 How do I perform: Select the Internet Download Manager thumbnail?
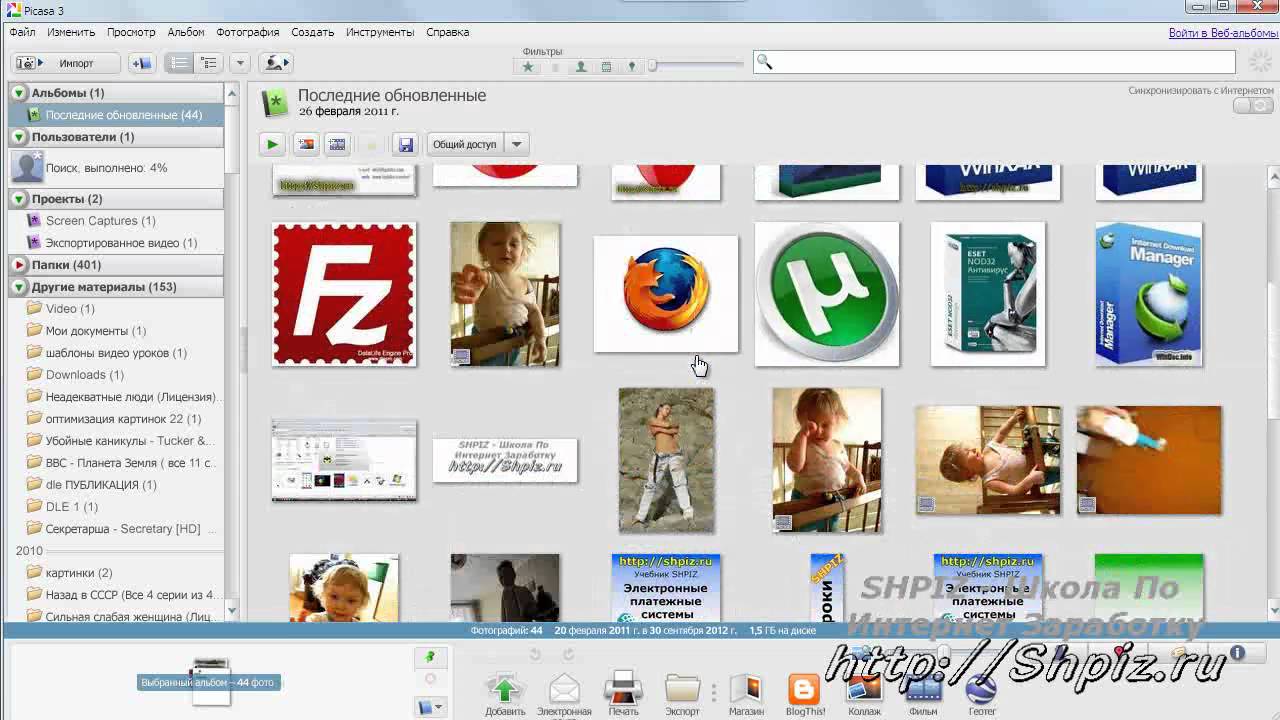click(x=1149, y=294)
